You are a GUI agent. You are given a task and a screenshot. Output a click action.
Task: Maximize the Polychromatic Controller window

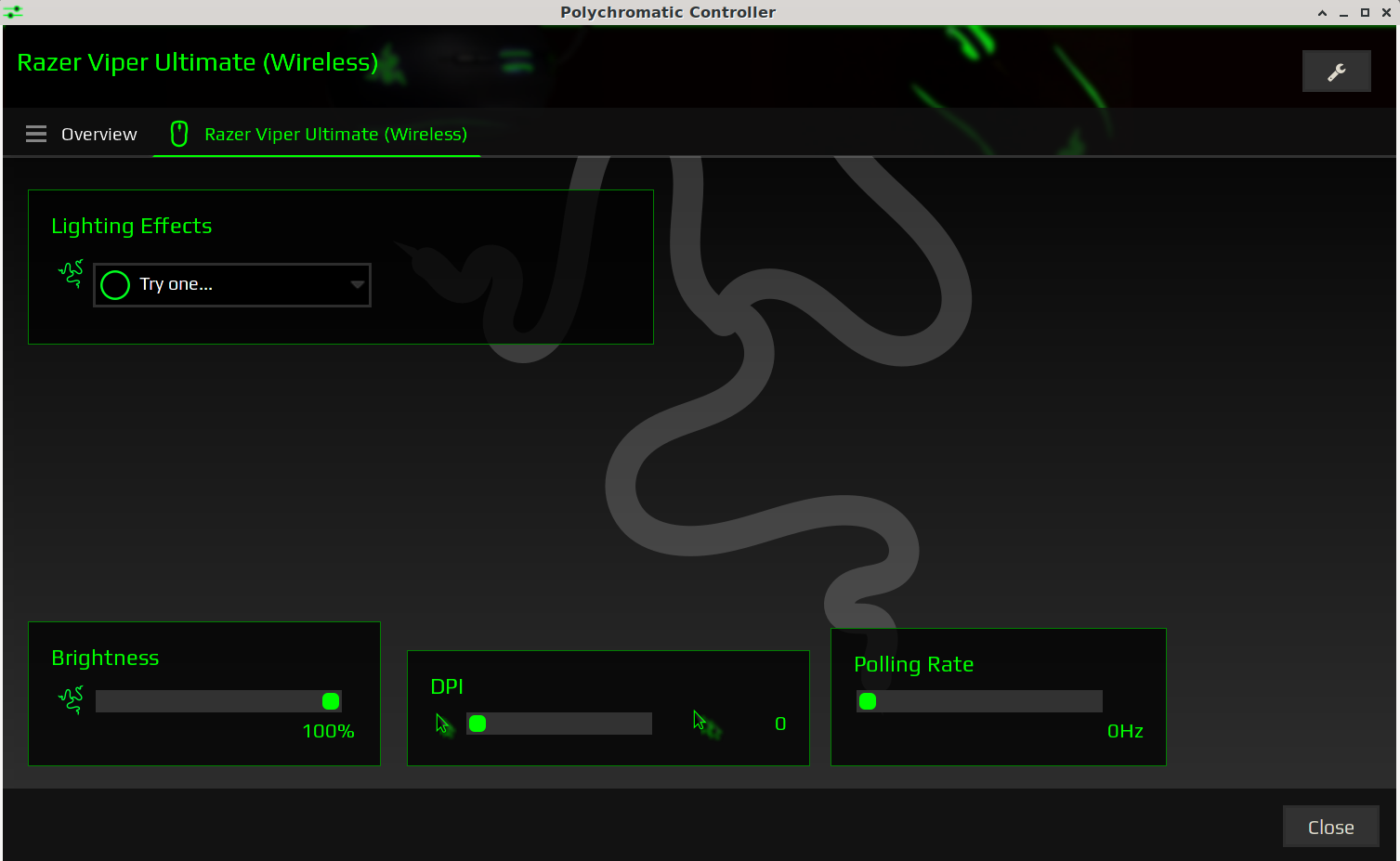click(1365, 12)
